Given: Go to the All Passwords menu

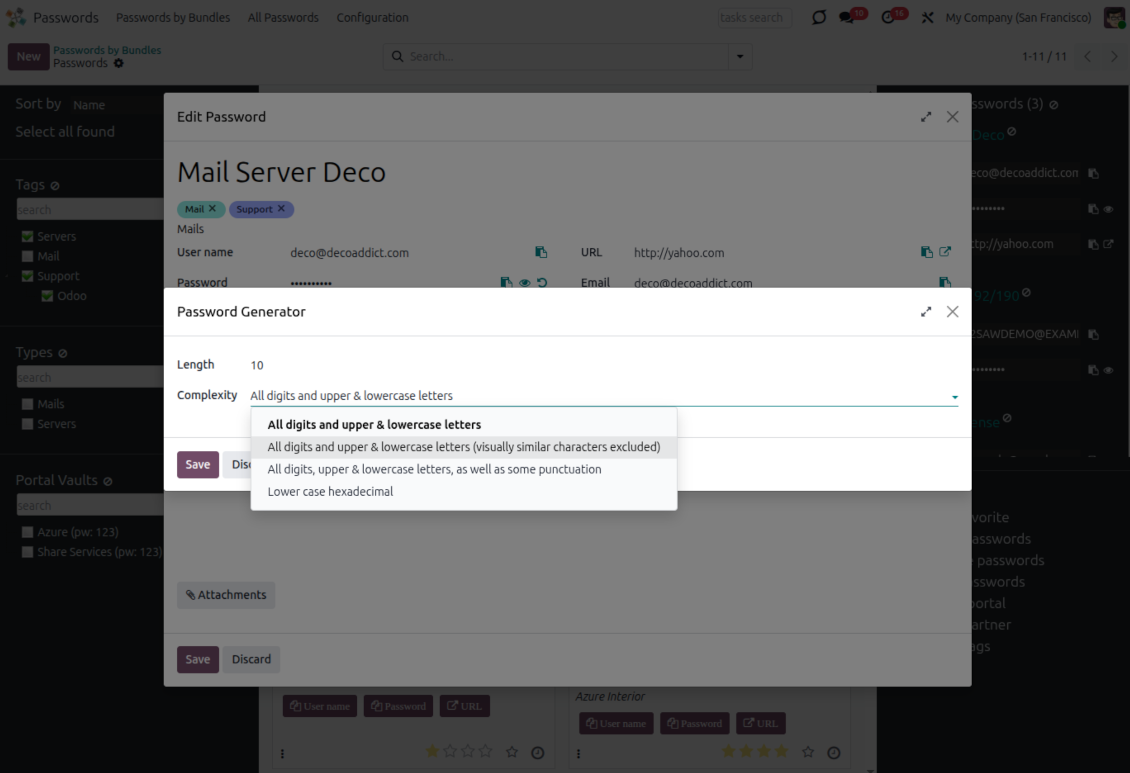Looking at the screenshot, I should click(283, 18).
